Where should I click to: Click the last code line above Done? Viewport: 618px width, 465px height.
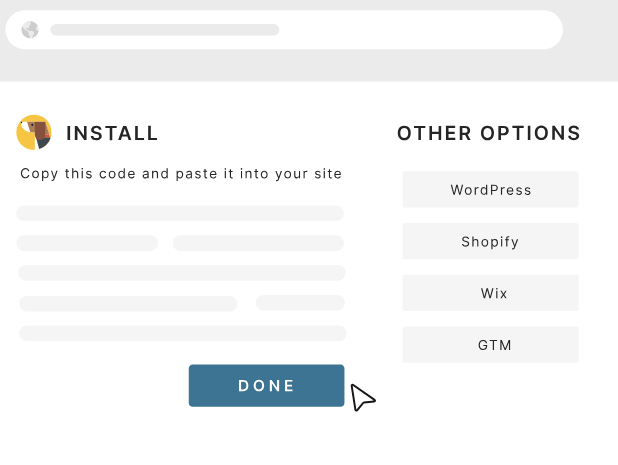point(182,333)
